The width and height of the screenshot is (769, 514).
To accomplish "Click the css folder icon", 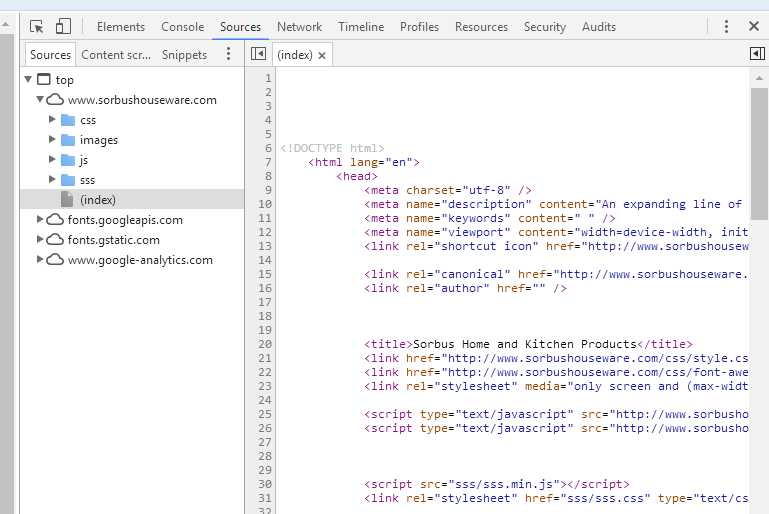I will click(x=68, y=120).
